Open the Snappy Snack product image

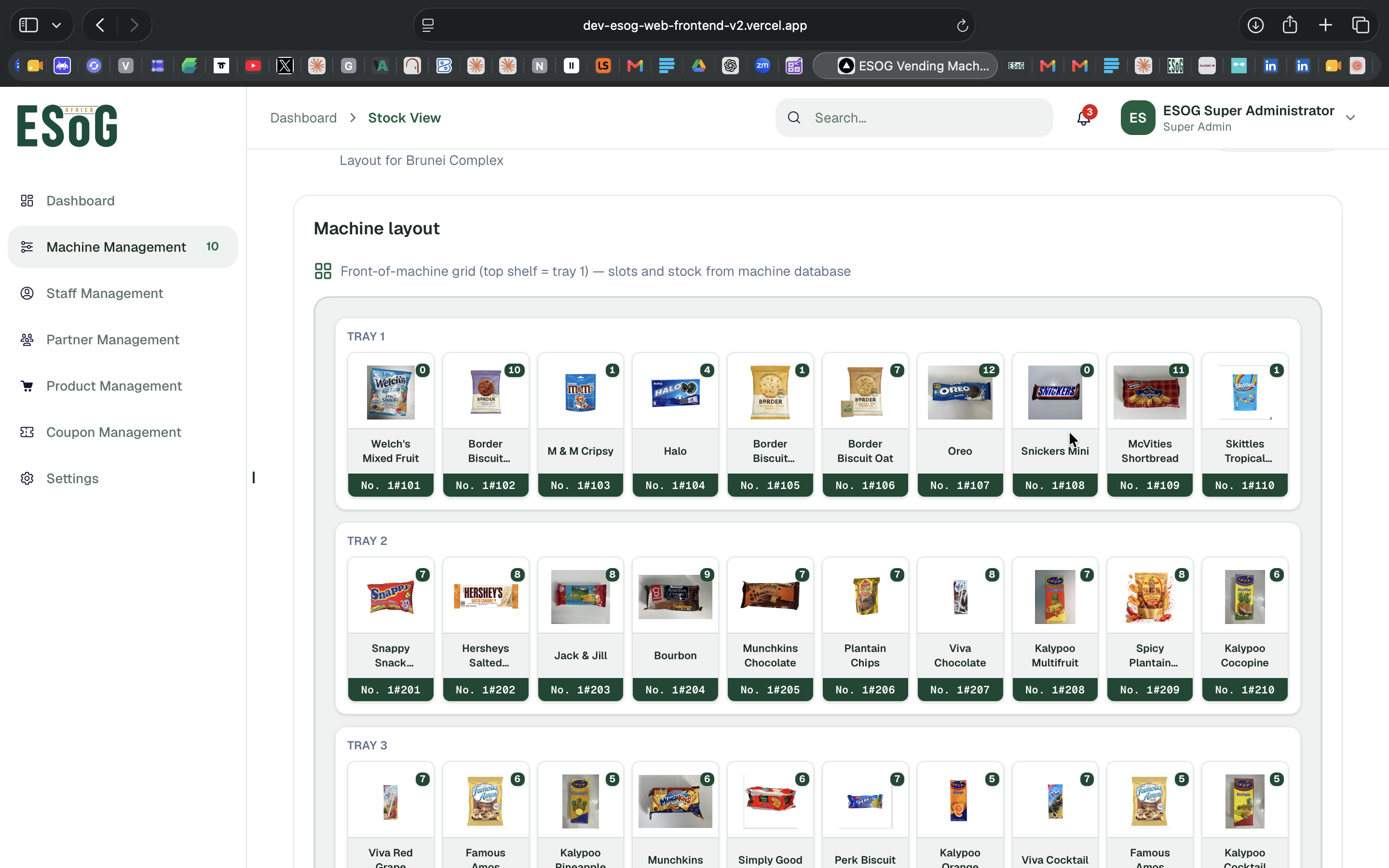click(x=391, y=597)
